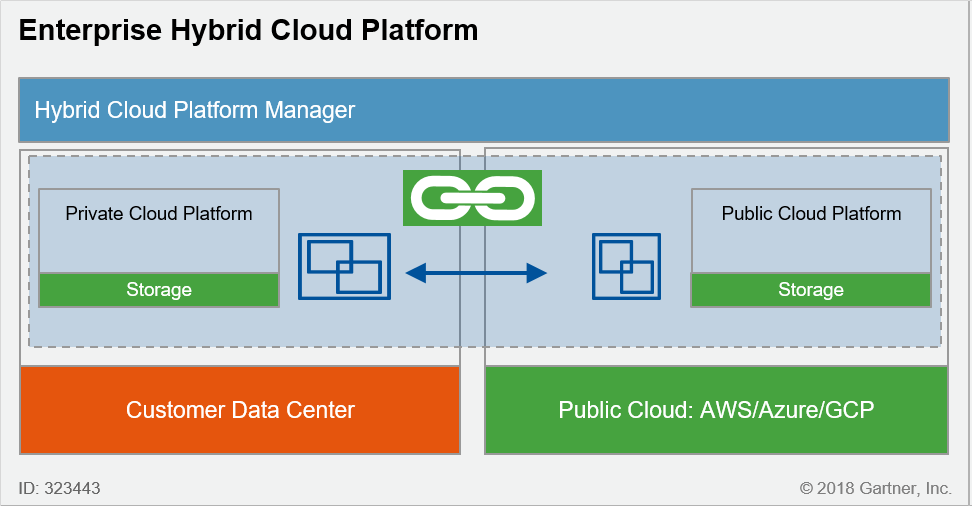Click the left arrowhead of the blue arrow
This screenshot has height=508, width=972.
[414, 272]
